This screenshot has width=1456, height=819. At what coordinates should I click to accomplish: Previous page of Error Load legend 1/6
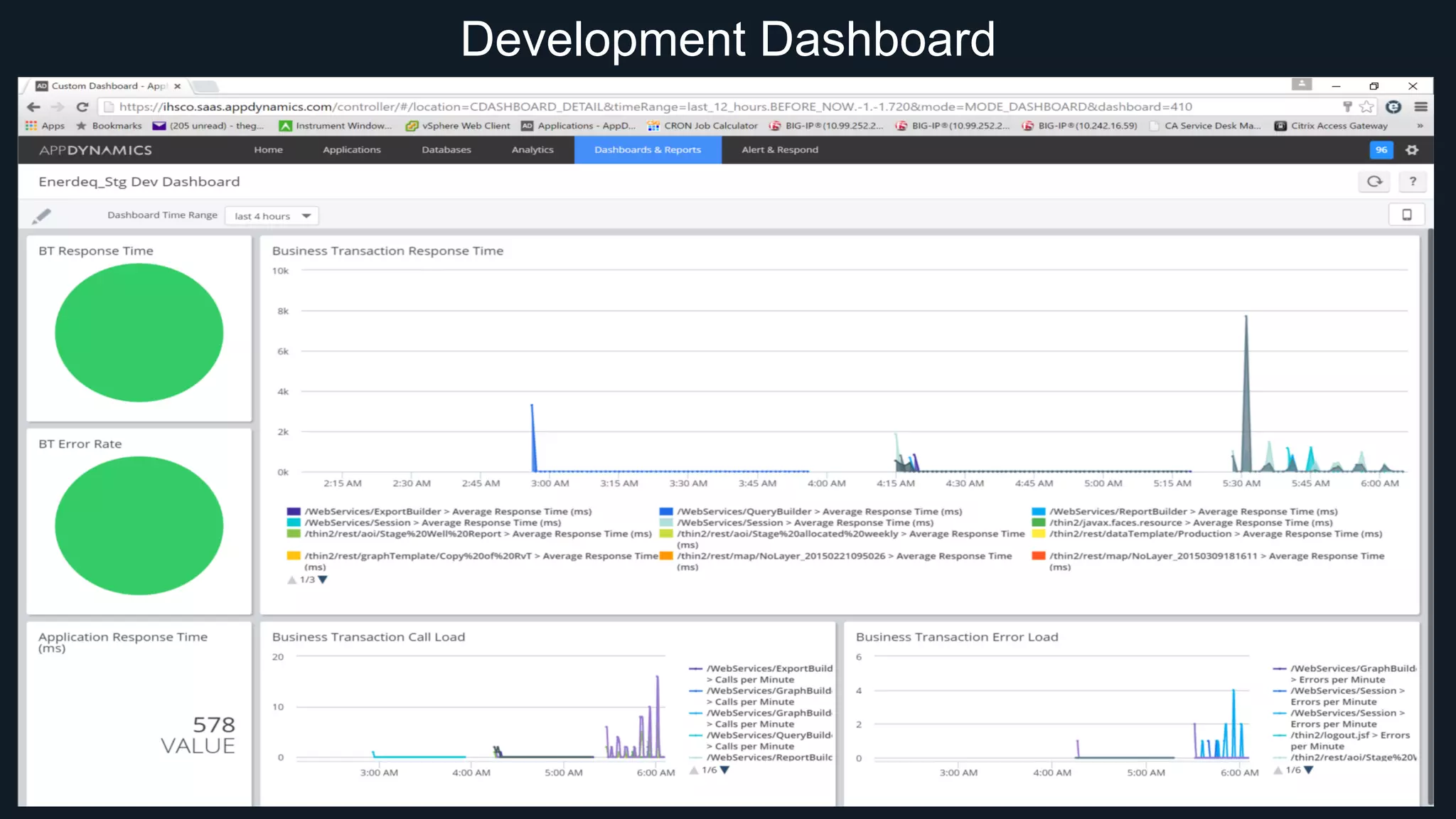point(1278,771)
